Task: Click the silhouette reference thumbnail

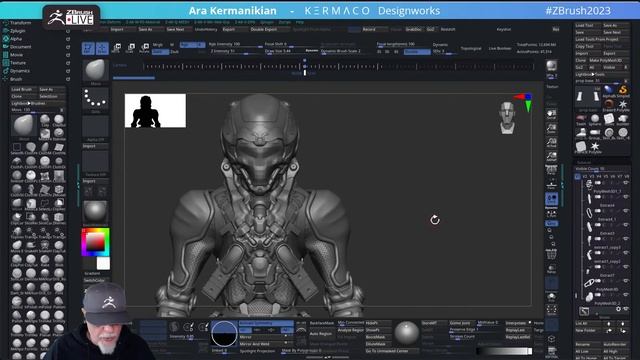Action: point(155,111)
